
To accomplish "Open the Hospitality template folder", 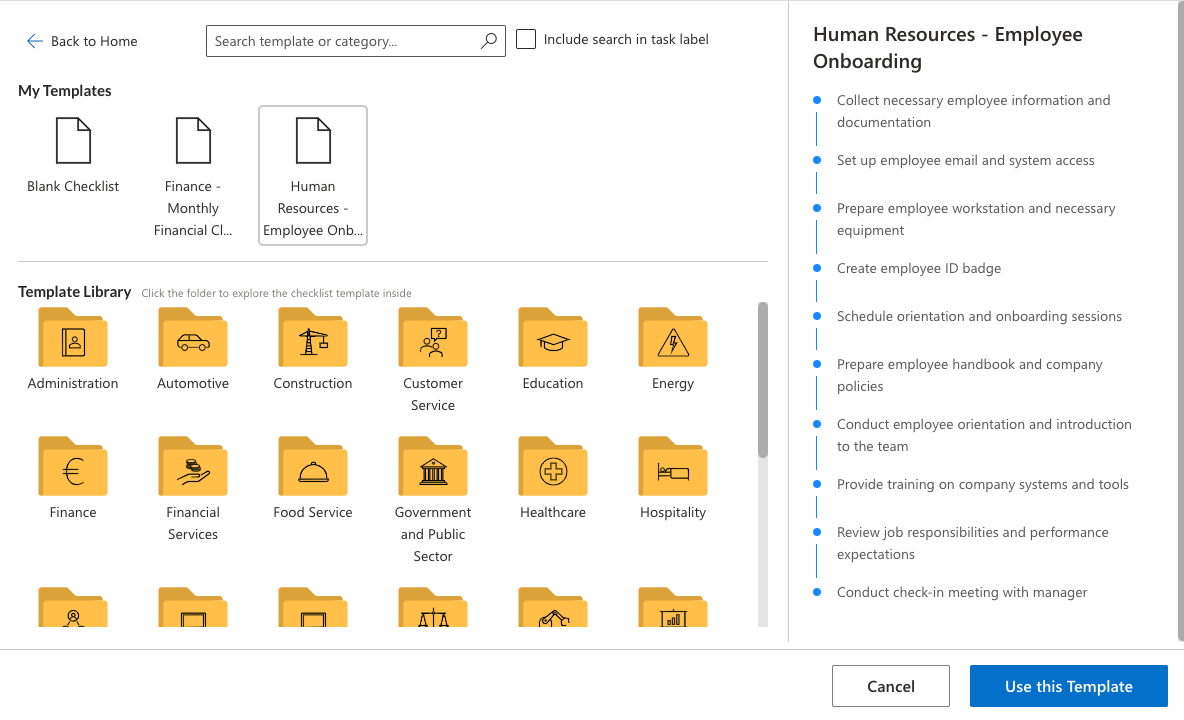I will (673, 469).
